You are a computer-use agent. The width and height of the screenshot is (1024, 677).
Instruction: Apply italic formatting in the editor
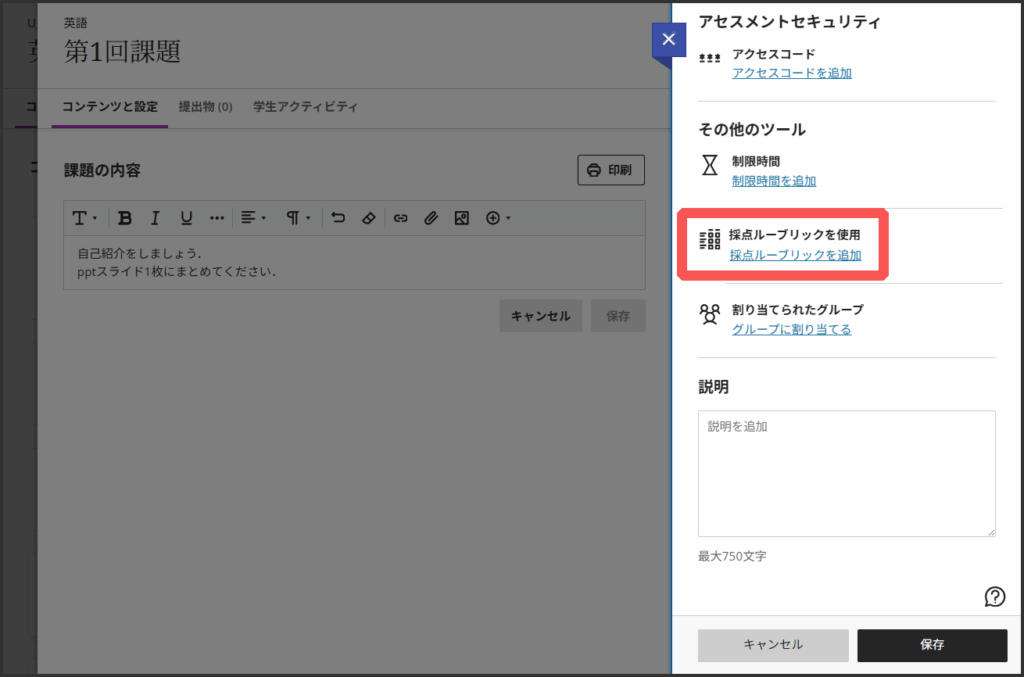[x=155, y=218]
